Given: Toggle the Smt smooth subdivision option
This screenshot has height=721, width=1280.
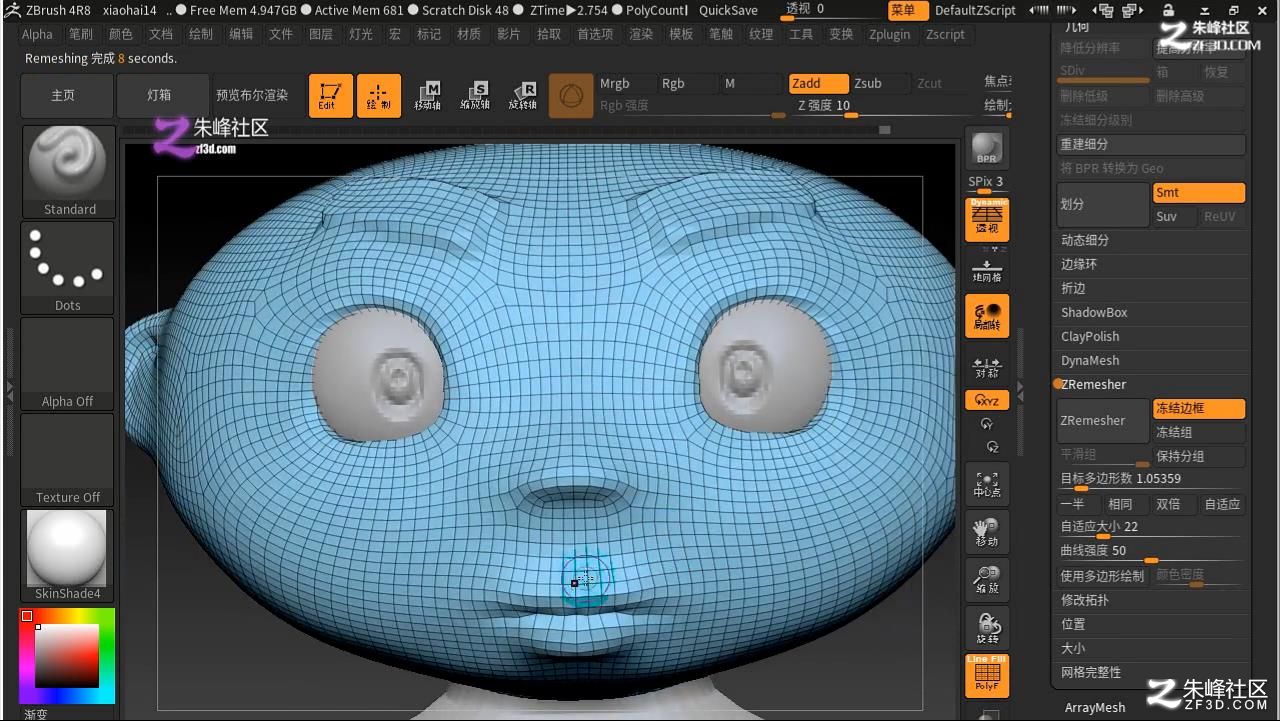Looking at the screenshot, I should [1198, 193].
